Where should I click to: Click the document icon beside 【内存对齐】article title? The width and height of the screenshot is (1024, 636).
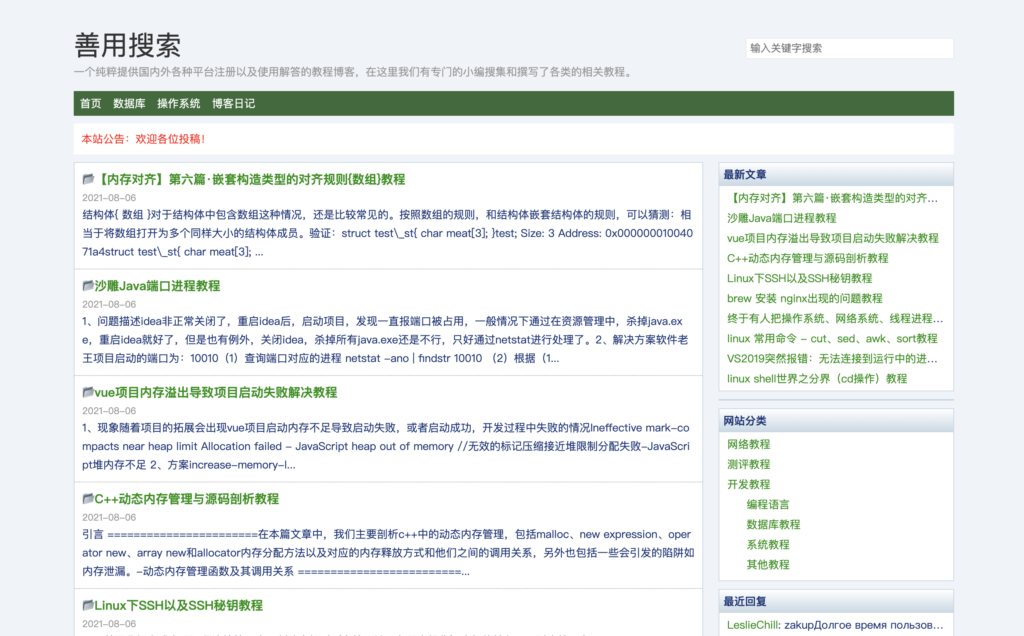click(88, 179)
